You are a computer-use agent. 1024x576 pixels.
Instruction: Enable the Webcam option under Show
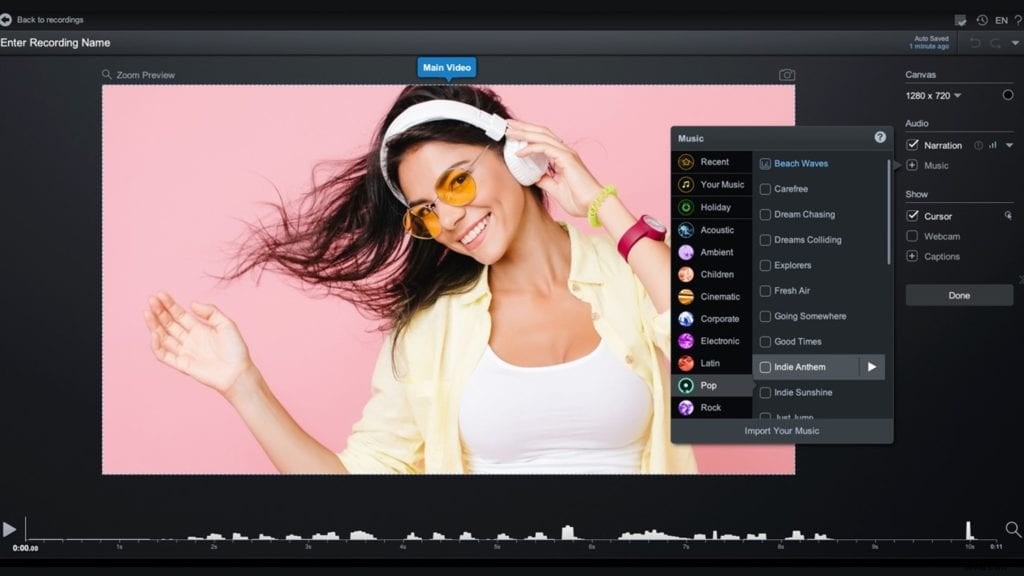click(x=913, y=236)
